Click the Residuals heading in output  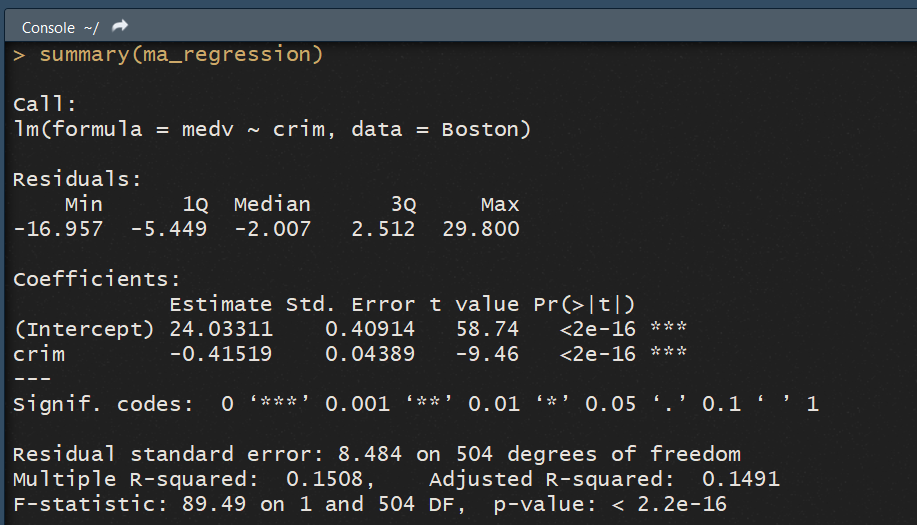coord(77,179)
